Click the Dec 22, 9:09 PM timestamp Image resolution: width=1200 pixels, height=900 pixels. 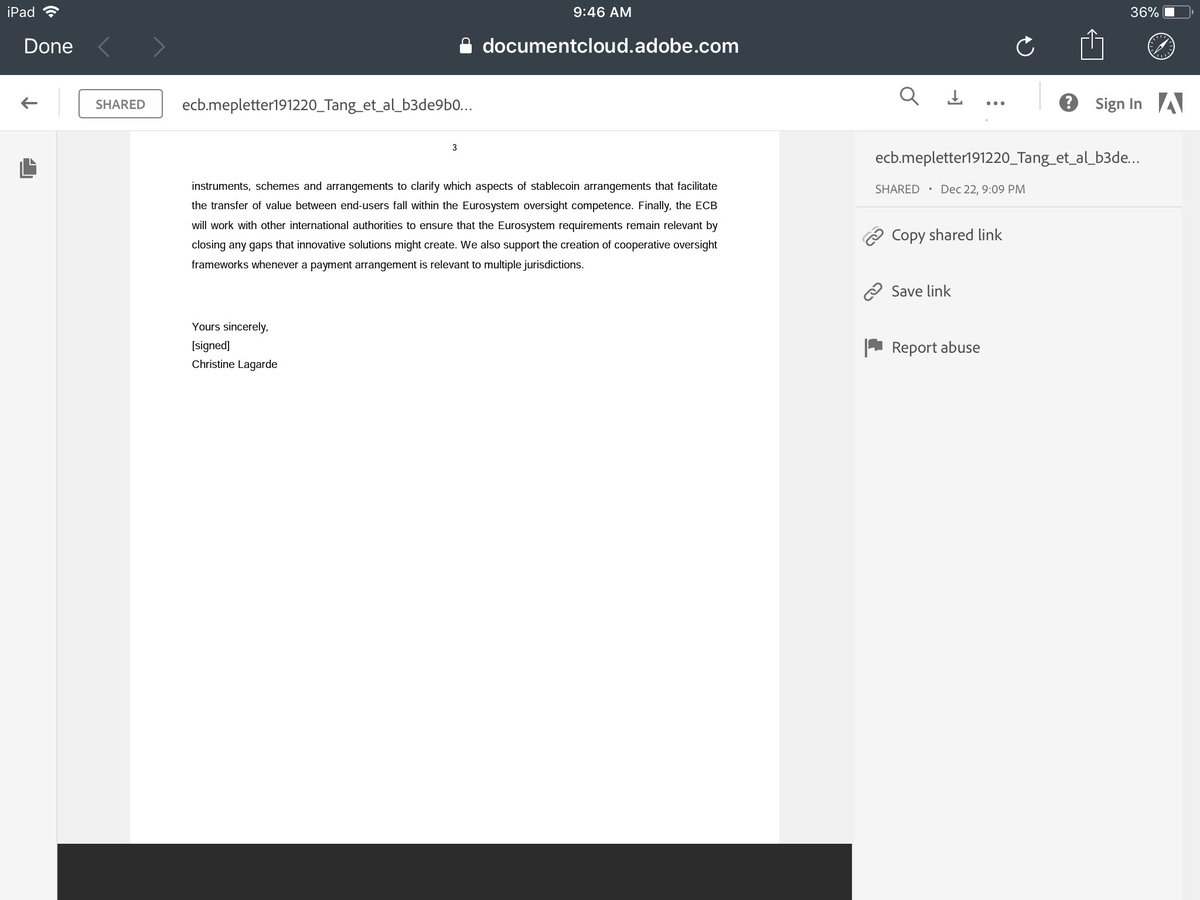982,189
